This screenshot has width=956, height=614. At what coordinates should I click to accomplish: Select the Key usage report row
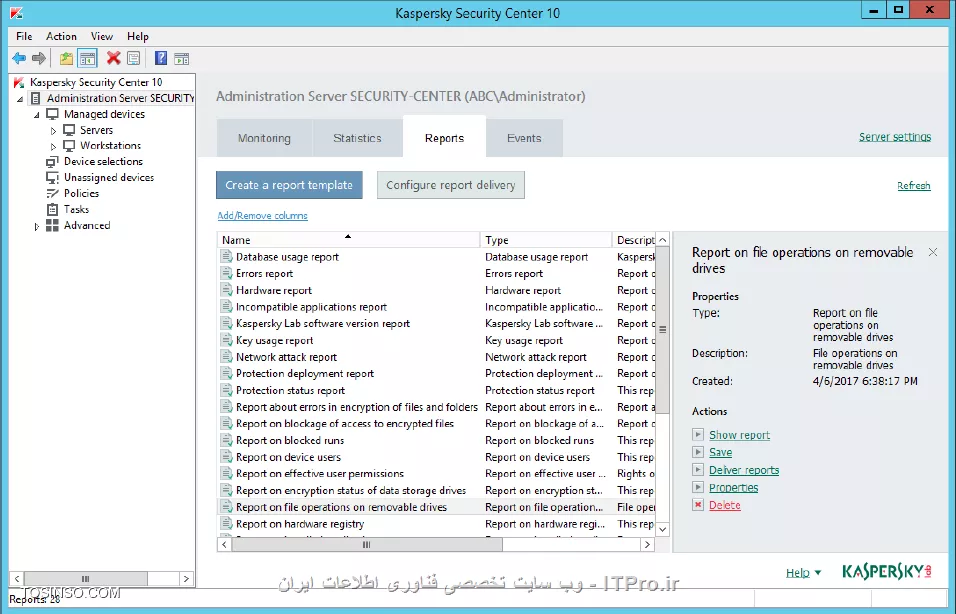[436, 340]
